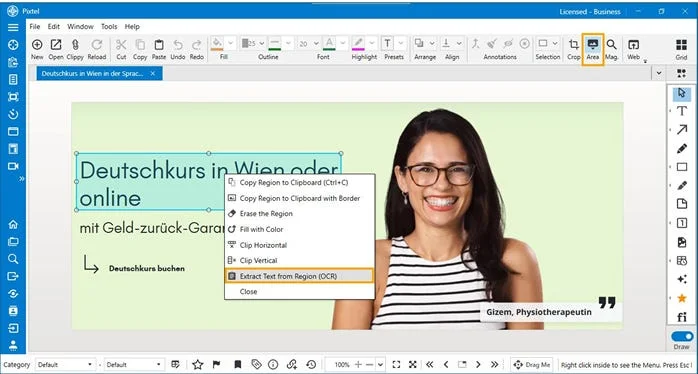Image resolution: width=698 pixels, height=374 pixels.
Task: Select the Arrow drawing tool
Action: click(682, 130)
